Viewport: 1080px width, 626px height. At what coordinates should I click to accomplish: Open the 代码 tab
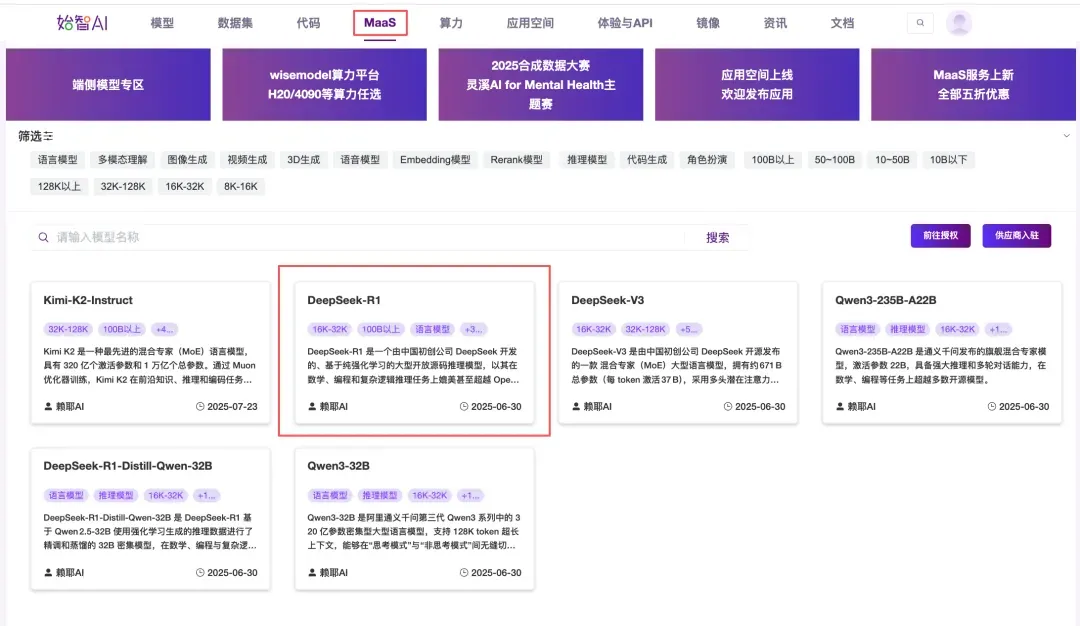(x=308, y=23)
